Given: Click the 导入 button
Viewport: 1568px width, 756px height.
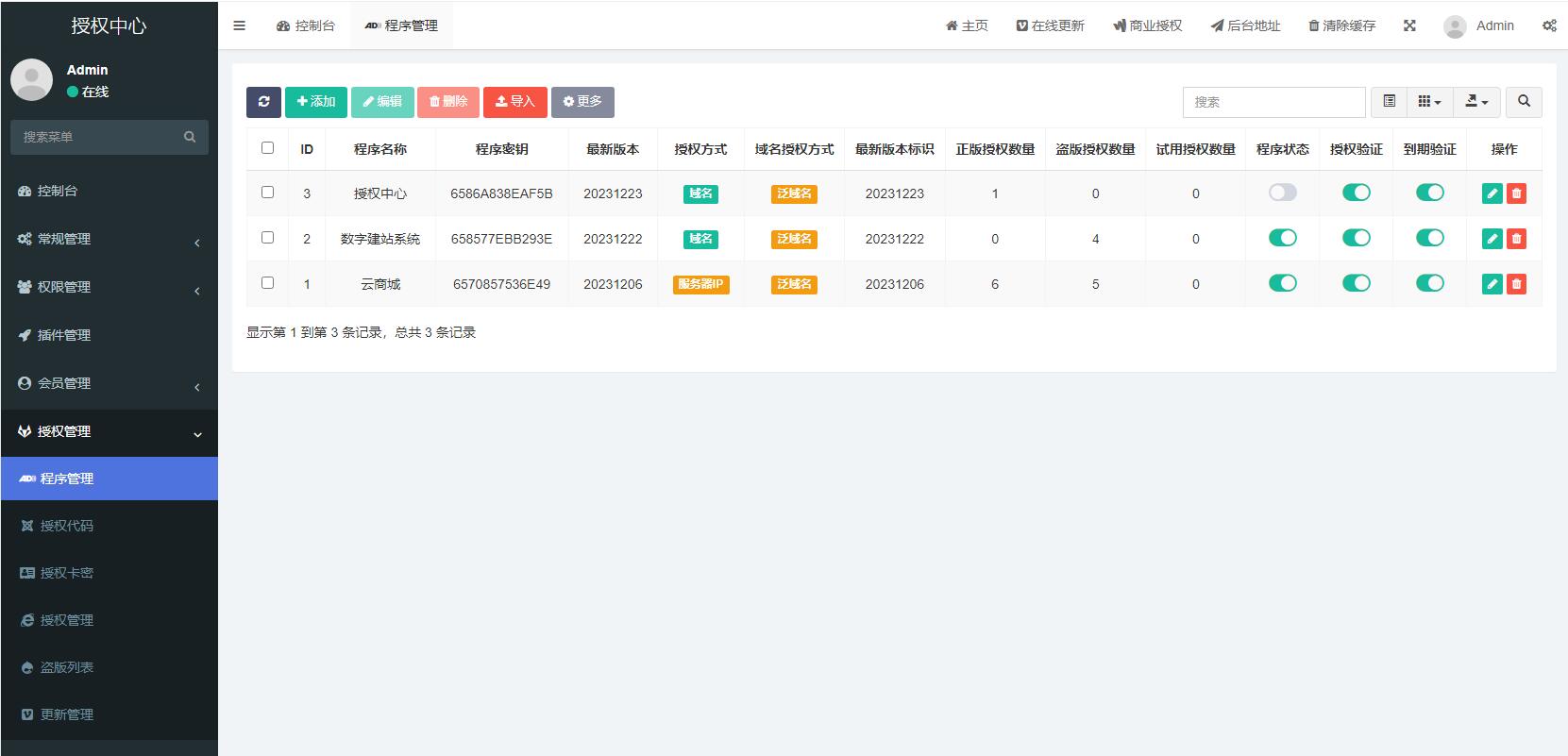Looking at the screenshot, I should [x=515, y=102].
